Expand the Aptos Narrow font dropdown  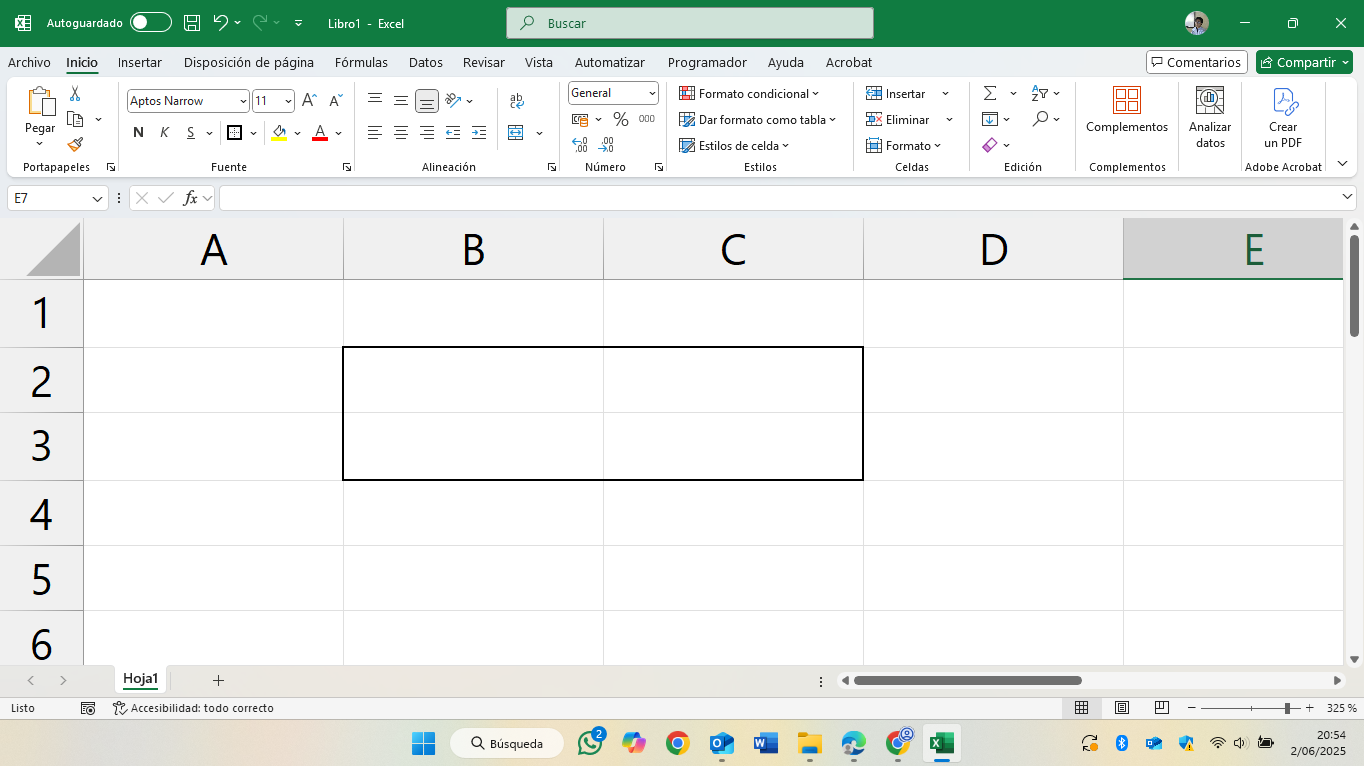[243, 101]
